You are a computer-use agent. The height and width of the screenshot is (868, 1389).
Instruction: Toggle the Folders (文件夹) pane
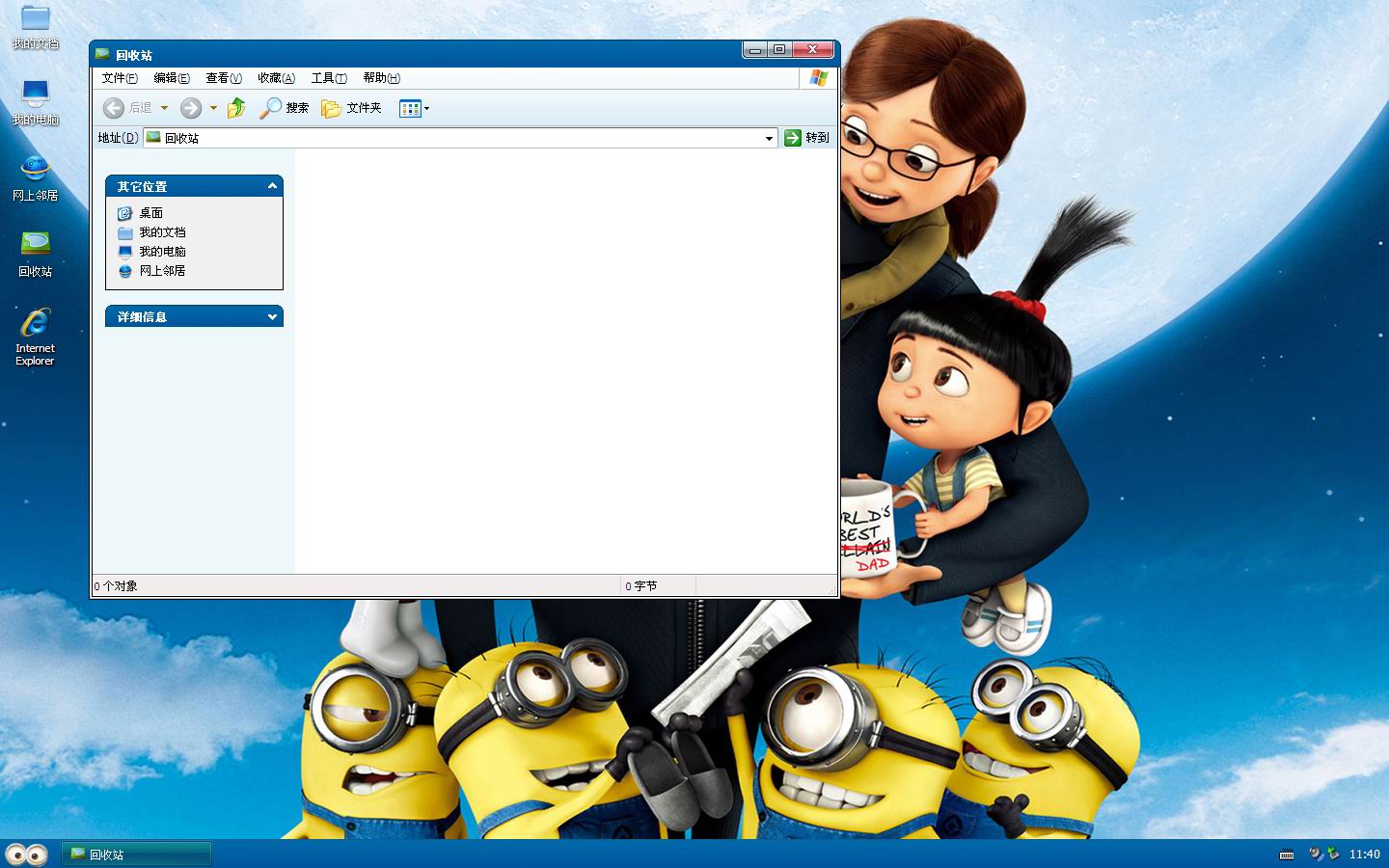(351, 108)
